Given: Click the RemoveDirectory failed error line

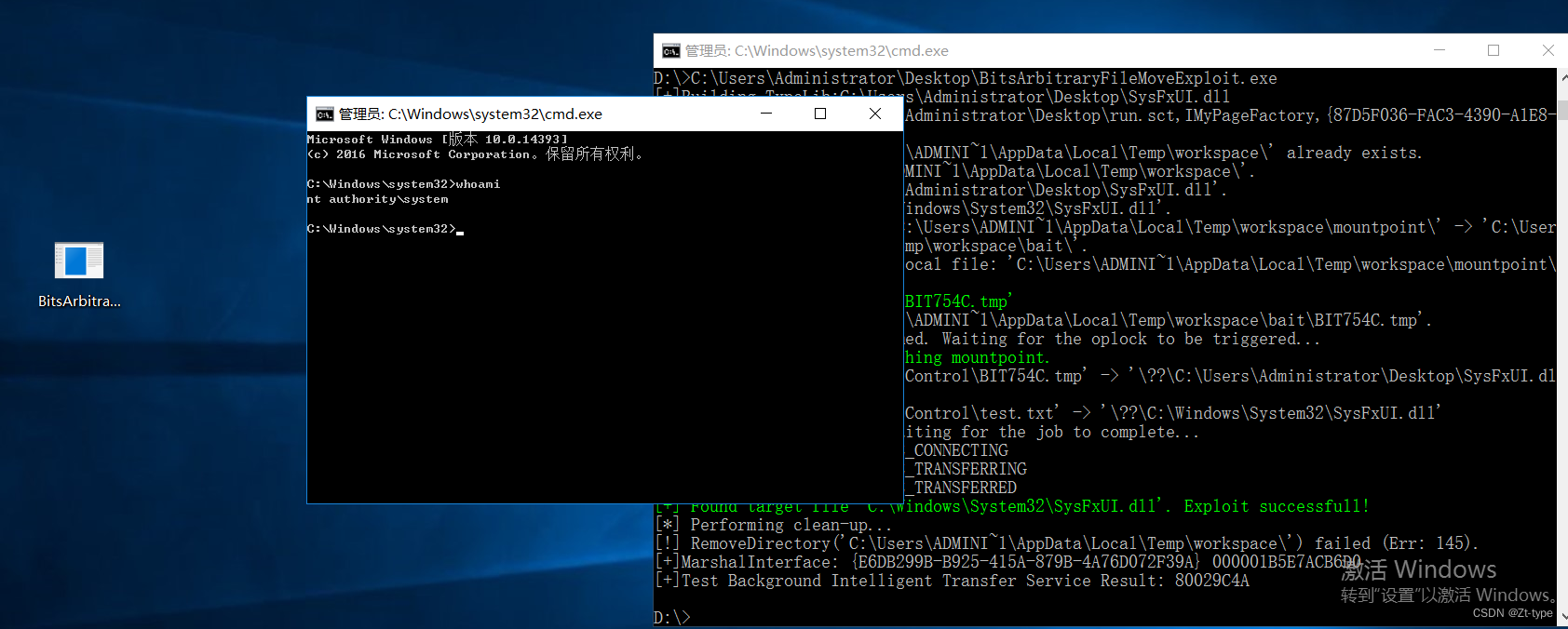Looking at the screenshot, I should (1066, 543).
